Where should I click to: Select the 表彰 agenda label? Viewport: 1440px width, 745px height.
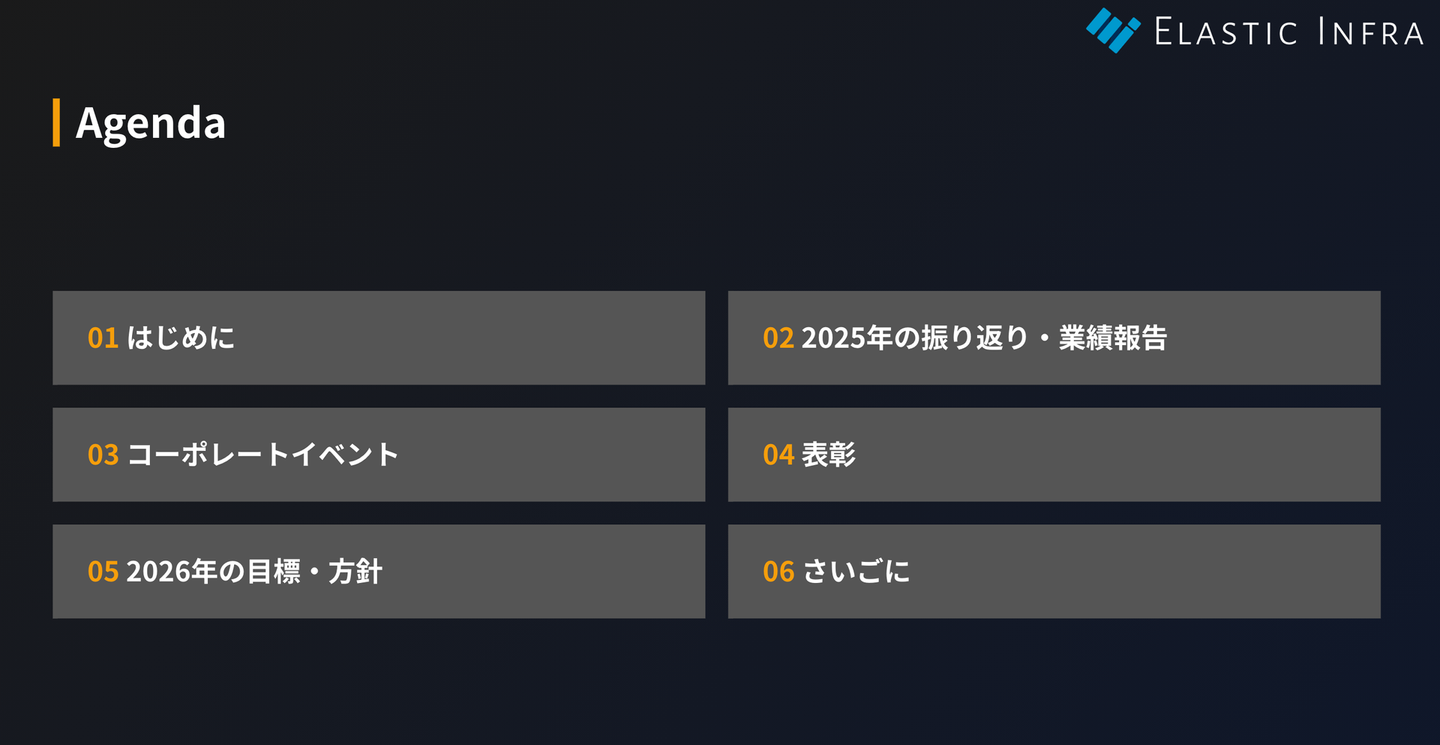tap(829, 455)
